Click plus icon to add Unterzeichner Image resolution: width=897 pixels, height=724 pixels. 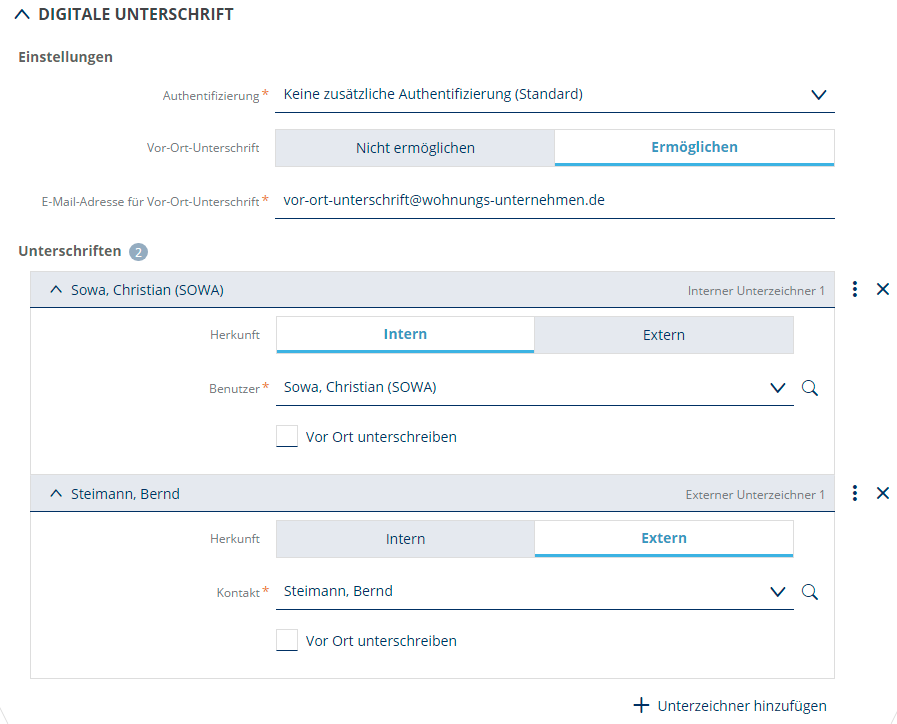coord(641,705)
